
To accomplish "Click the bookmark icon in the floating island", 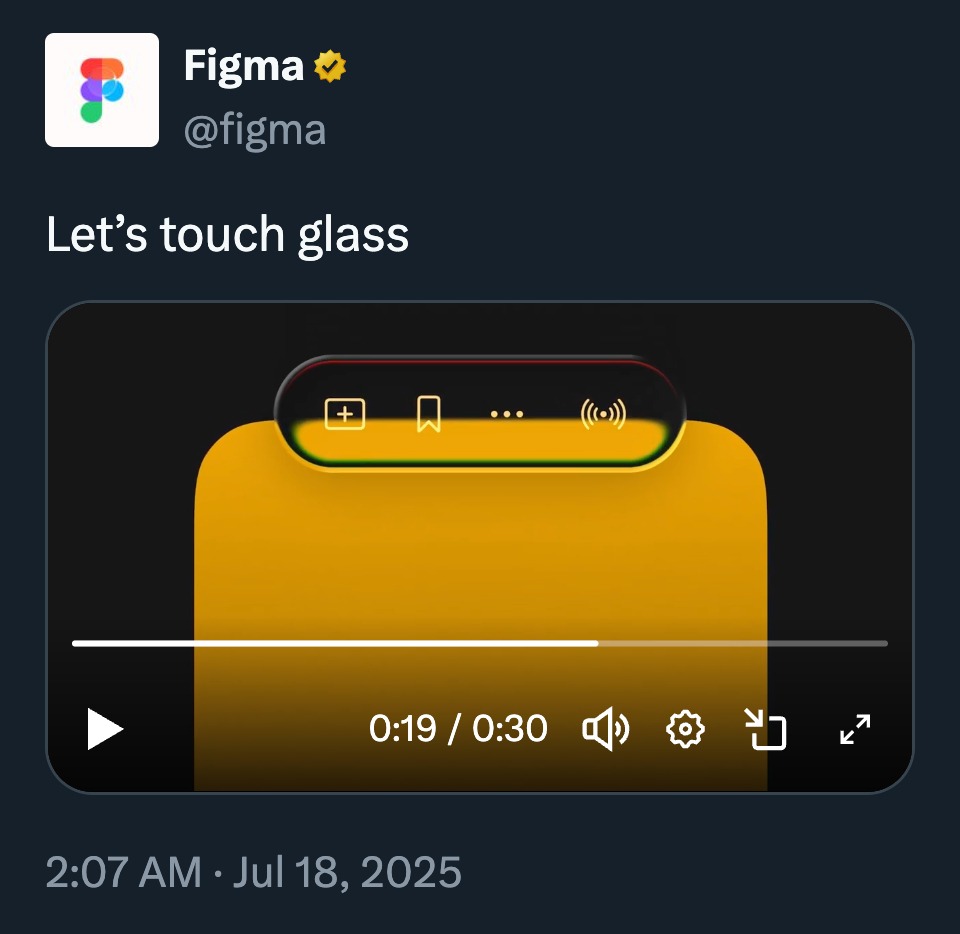I will [x=428, y=412].
